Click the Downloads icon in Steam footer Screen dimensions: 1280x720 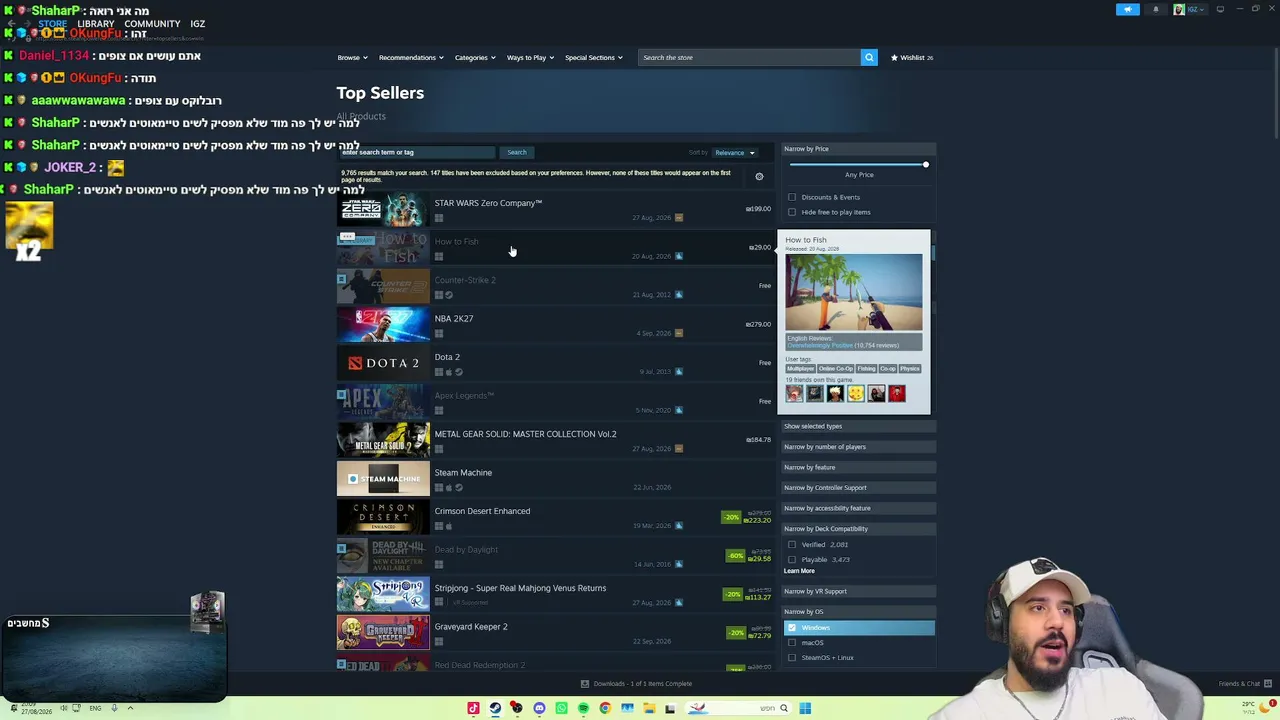pos(585,684)
